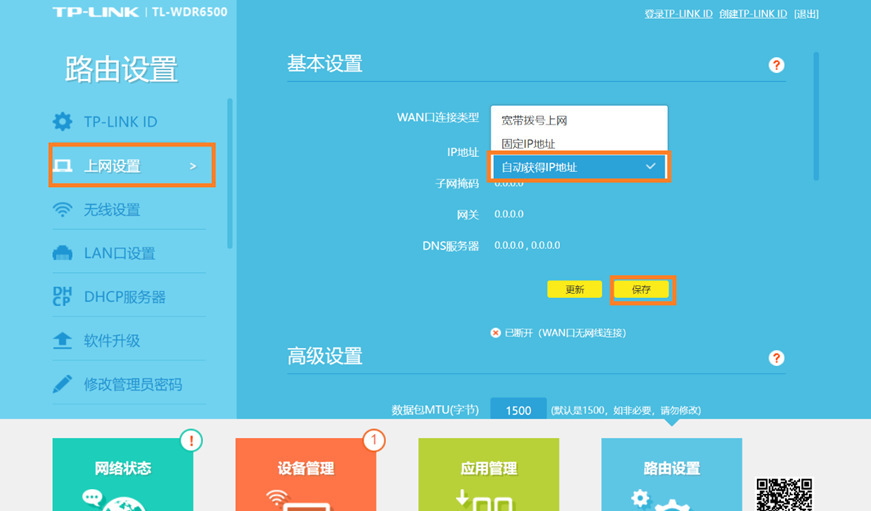Screen dimensions: 871x511
Task: Click the 保存 button
Action: pyautogui.click(x=641, y=289)
